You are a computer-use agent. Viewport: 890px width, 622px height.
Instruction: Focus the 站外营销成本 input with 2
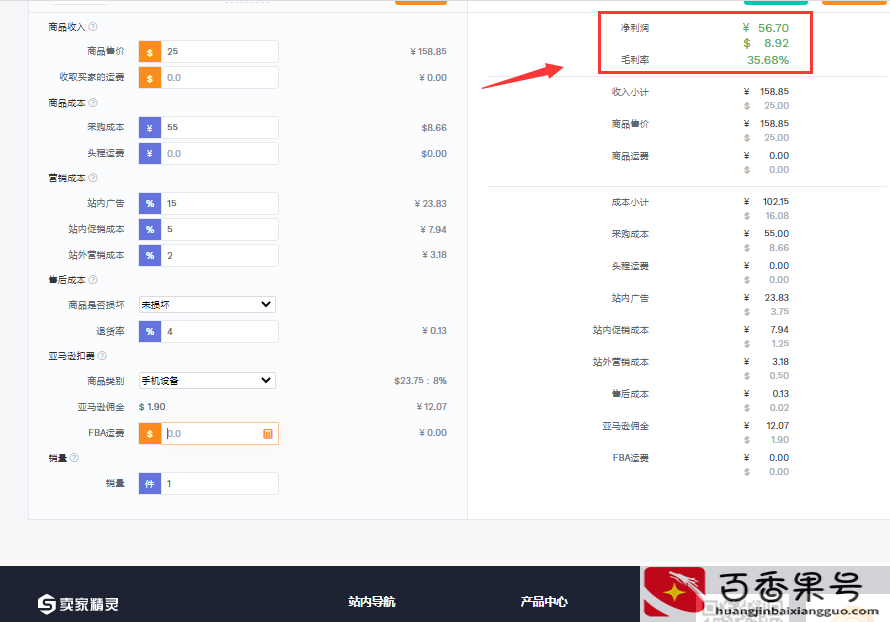220,255
